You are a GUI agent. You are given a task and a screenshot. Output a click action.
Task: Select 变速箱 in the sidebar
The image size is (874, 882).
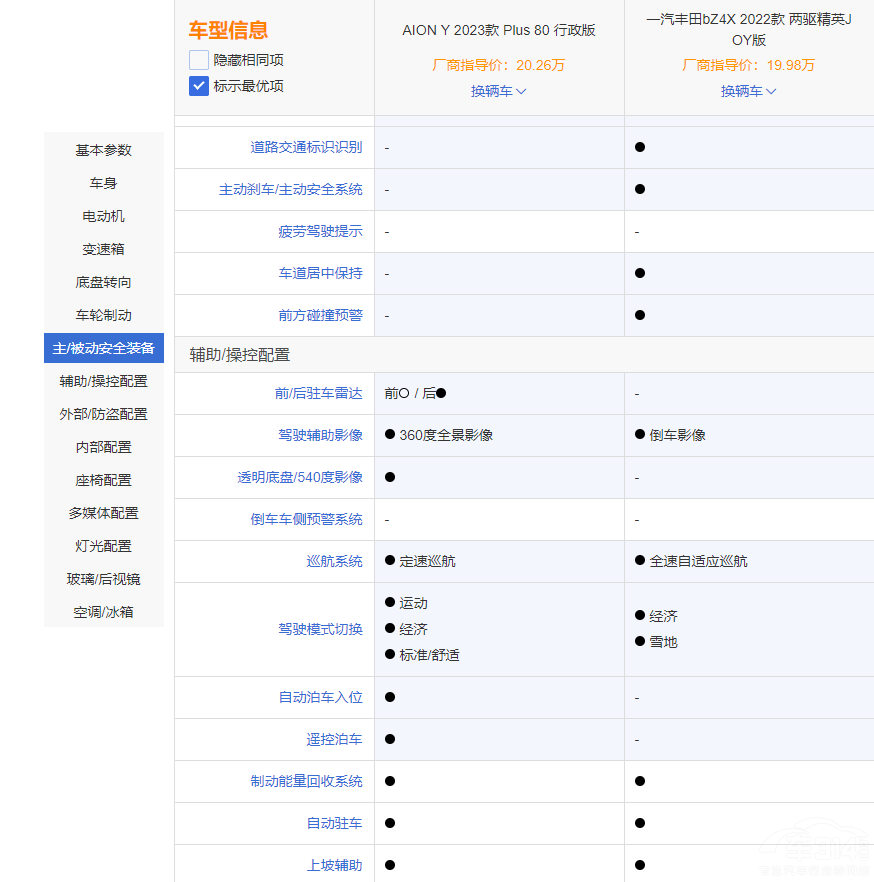point(103,249)
